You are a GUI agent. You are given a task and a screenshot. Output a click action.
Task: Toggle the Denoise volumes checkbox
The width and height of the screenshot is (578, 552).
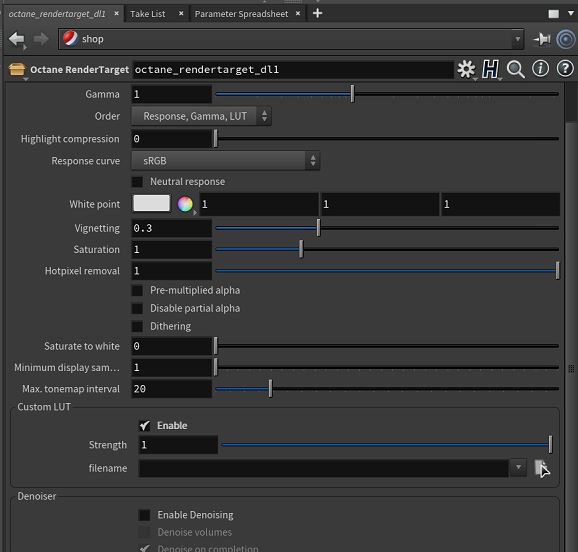[144, 532]
